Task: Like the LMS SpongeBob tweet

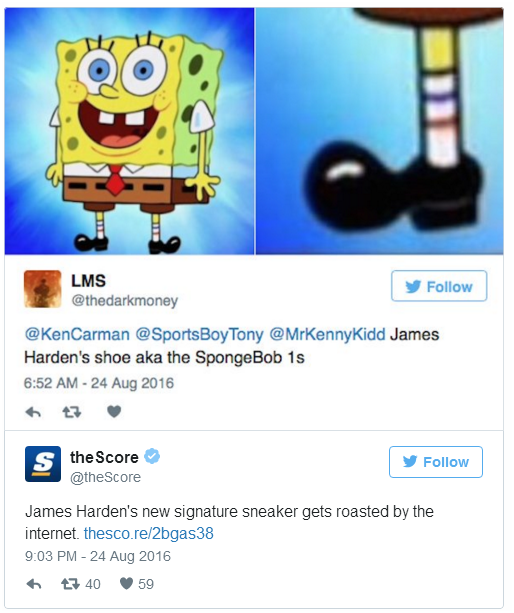Action: click(x=114, y=412)
